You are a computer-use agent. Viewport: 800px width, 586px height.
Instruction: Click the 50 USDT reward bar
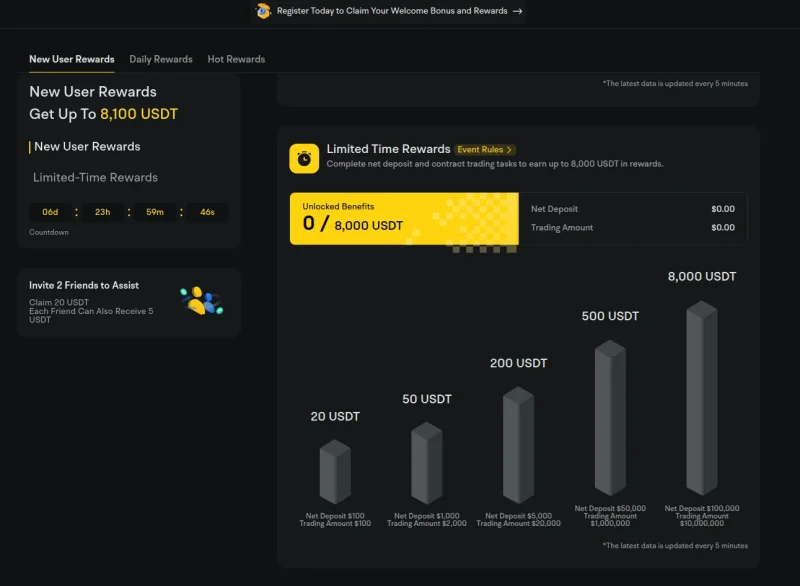427,463
